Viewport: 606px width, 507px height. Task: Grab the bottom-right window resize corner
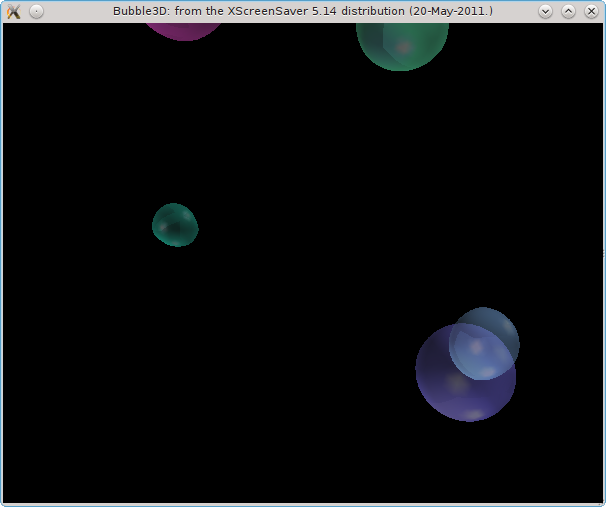tap(603, 504)
